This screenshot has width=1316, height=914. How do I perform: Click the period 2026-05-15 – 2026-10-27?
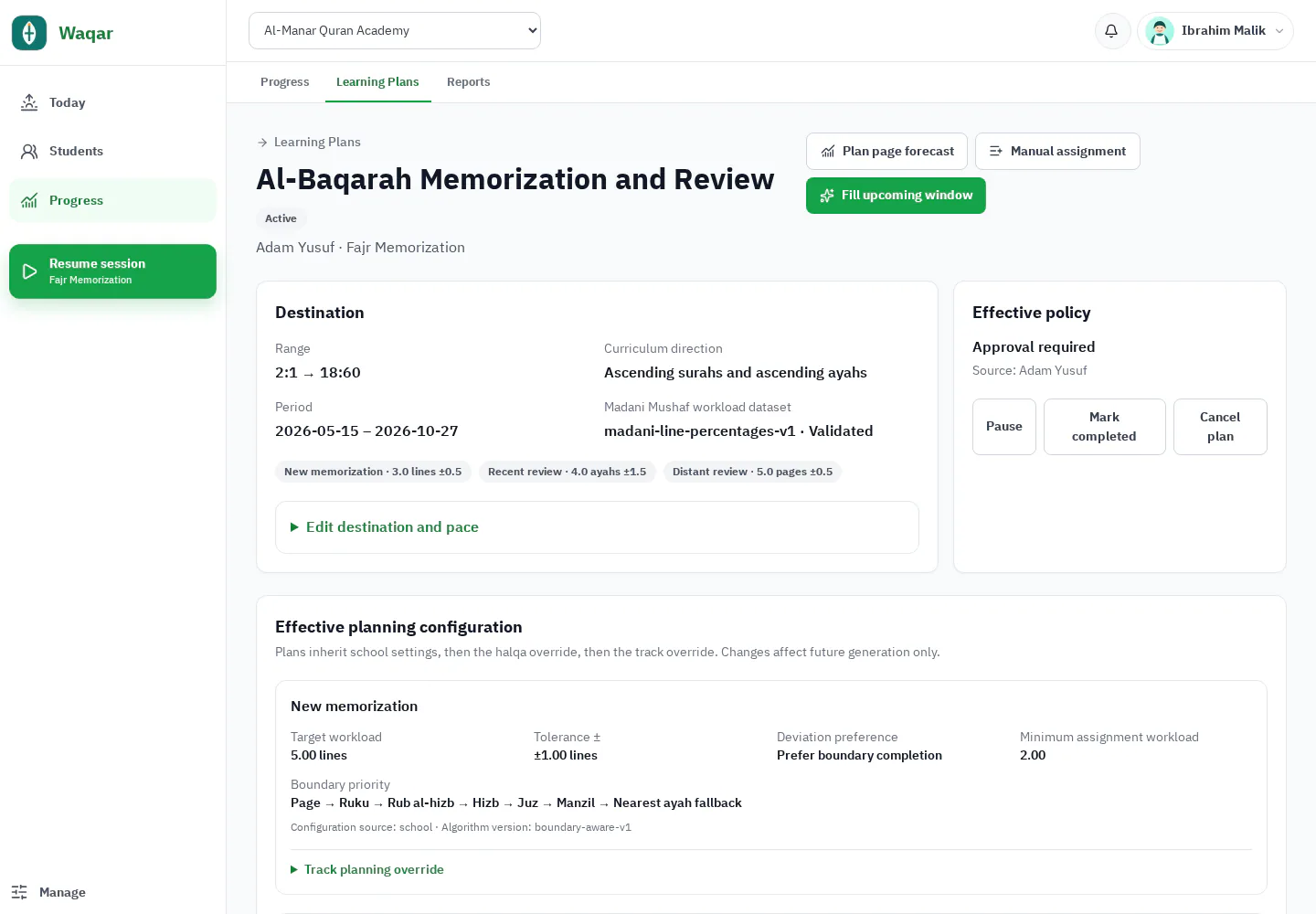pos(366,431)
